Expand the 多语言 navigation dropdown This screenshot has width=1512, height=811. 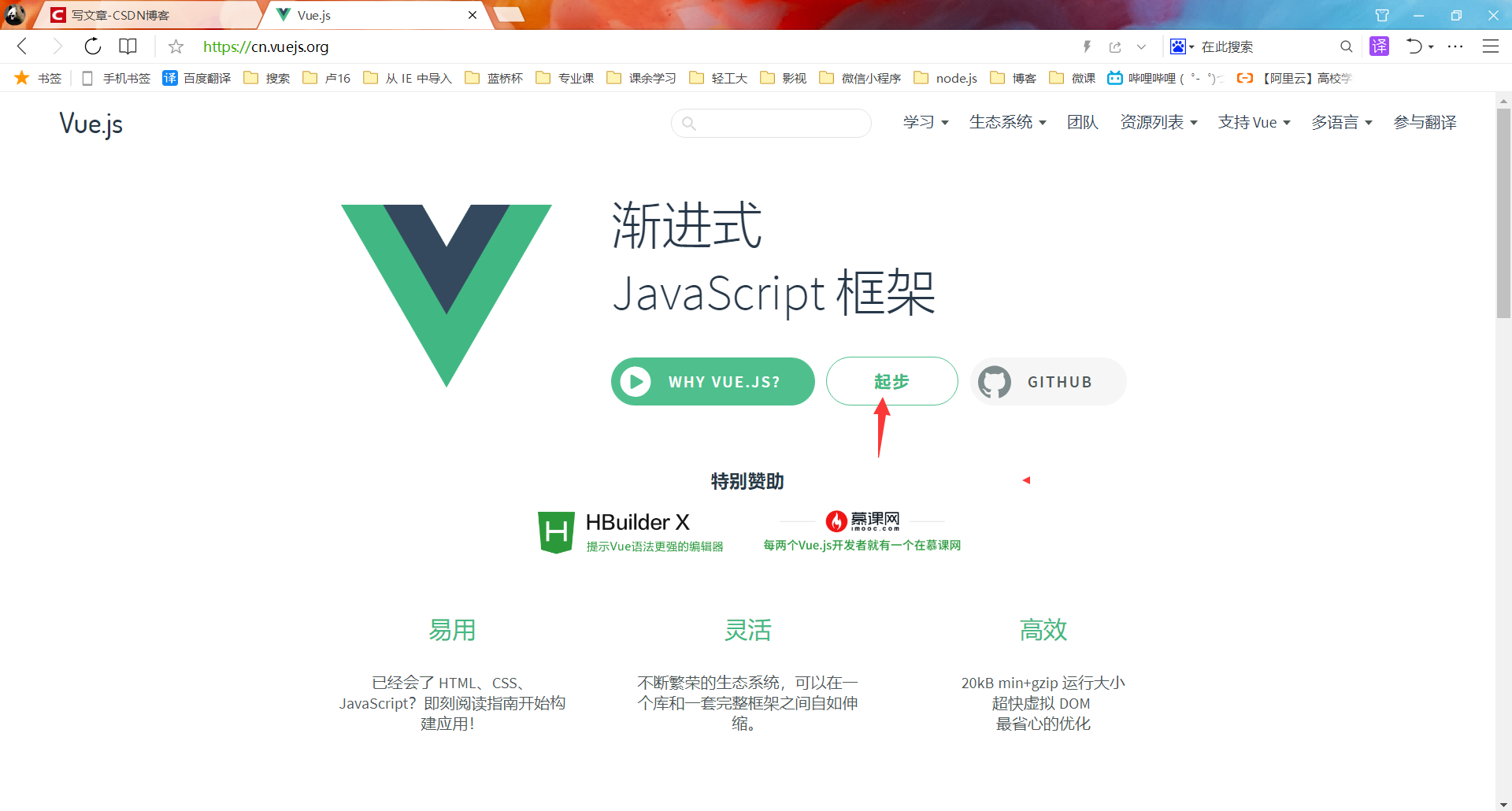pos(1341,122)
